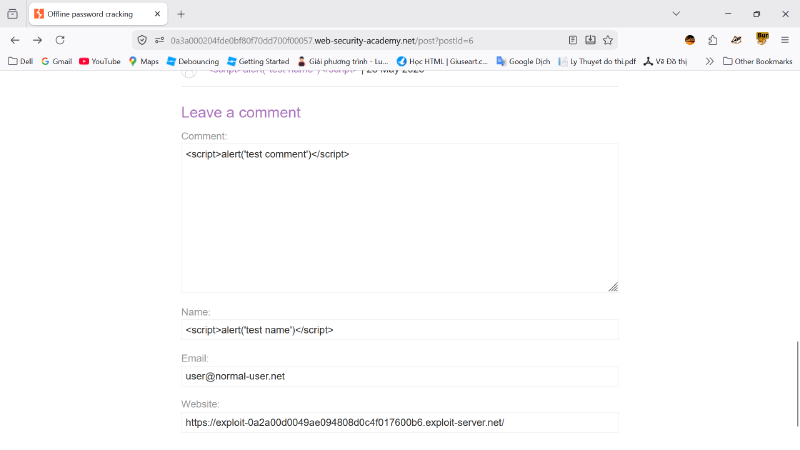This screenshot has width=800, height=450.
Task: Close the Offline password cracking tab
Action: (x=157, y=14)
